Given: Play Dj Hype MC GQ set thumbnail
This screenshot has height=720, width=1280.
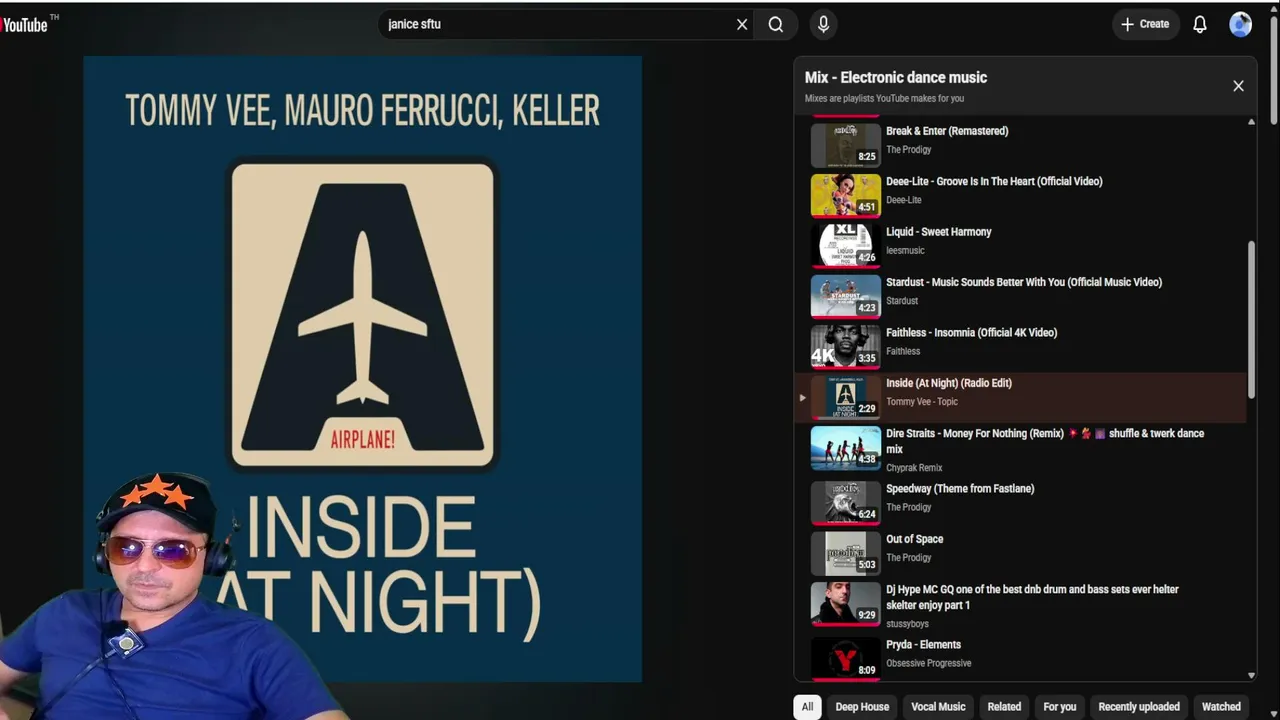Looking at the screenshot, I should (x=846, y=605).
